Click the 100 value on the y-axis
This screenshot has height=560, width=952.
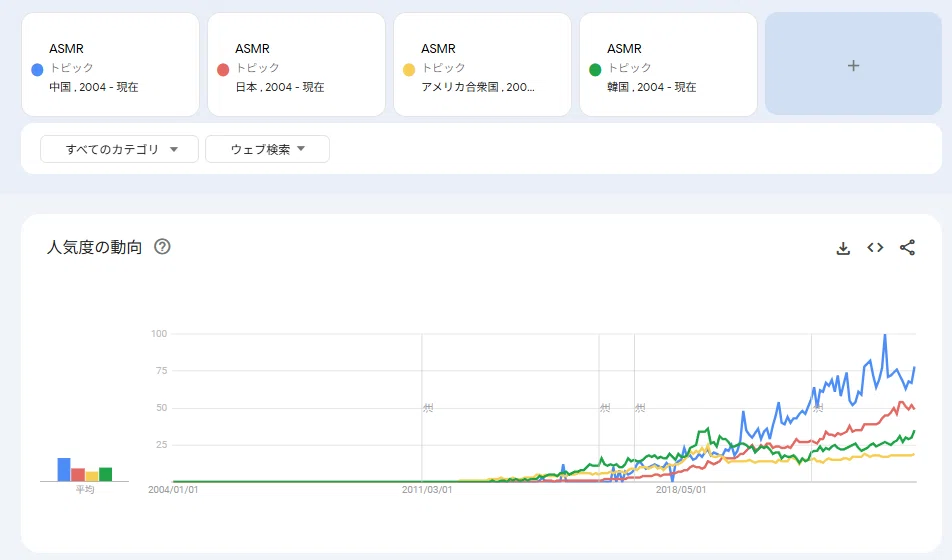pos(159,333)
